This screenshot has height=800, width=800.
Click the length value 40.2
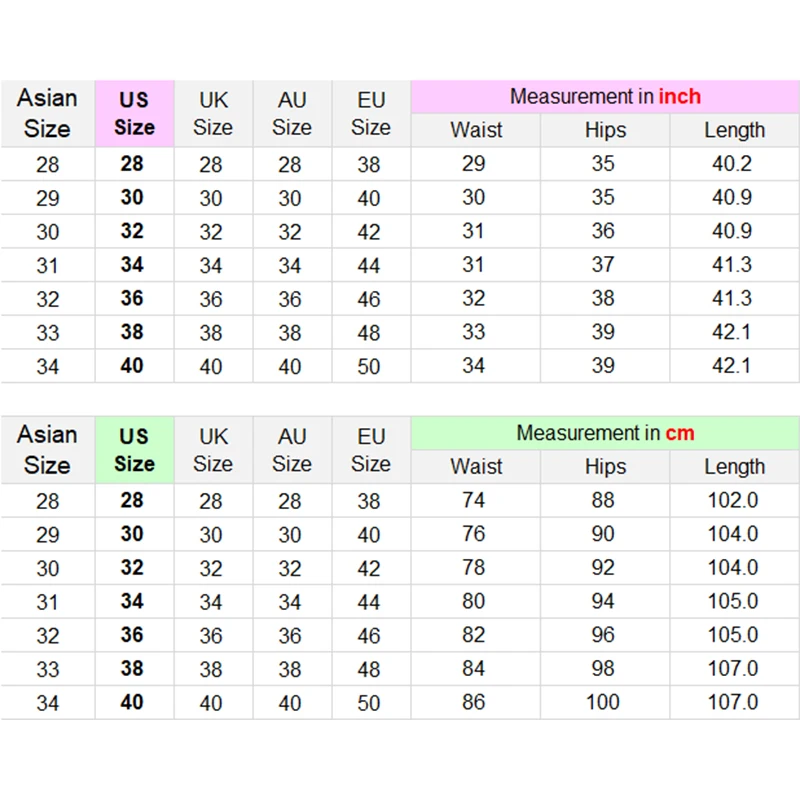(x=732, y=164)
